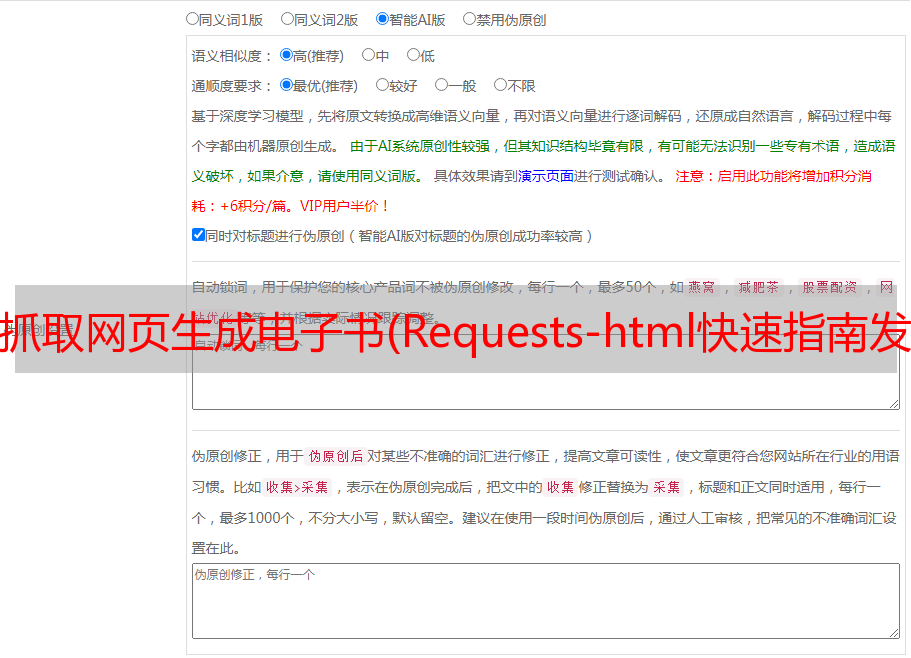The height and width of the screenshot is (658, 911).
Task: Set 语义相似度 to 低
Action: [x=413, y=55]
